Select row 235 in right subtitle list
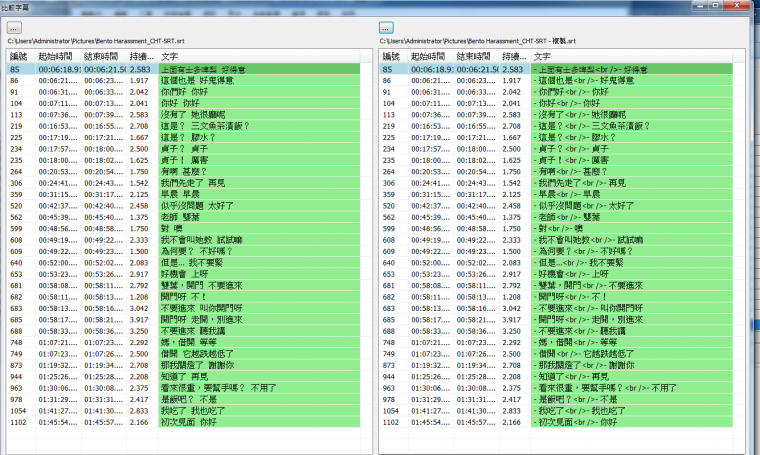This screenshot has width=760, height=455. click(x=556, y=160)
